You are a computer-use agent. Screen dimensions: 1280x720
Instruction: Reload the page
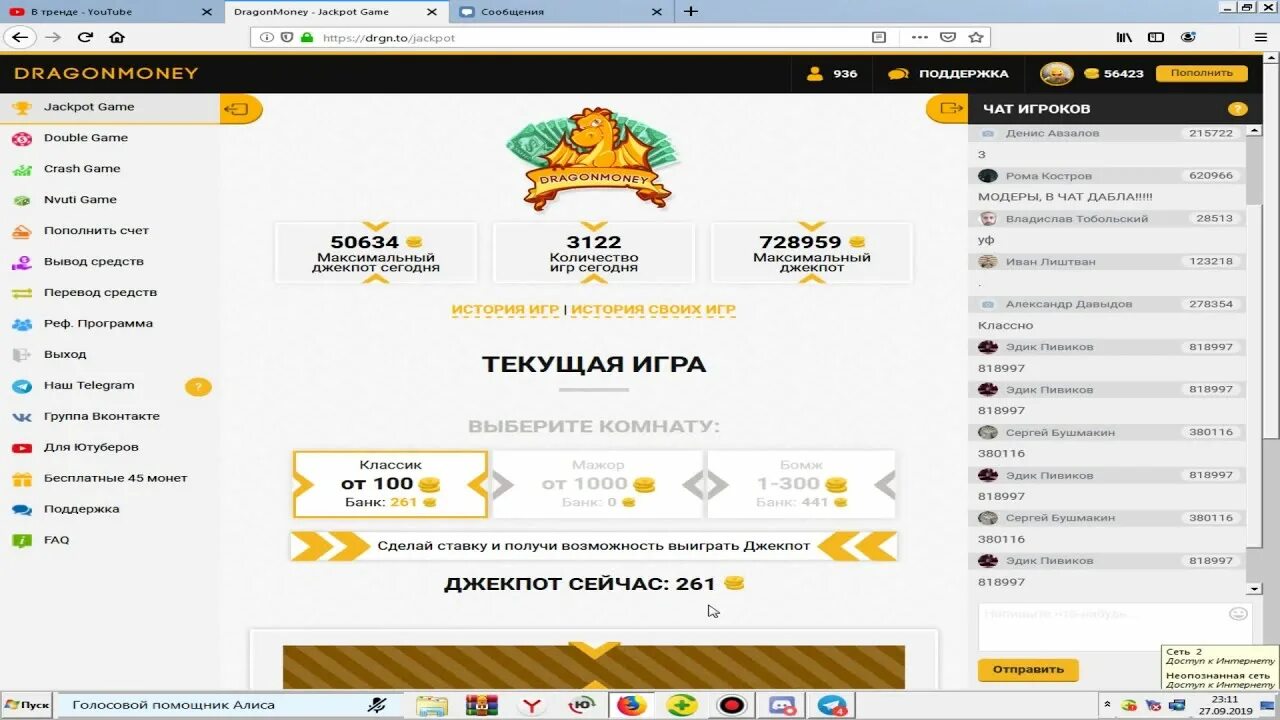[x=85, y=38]
